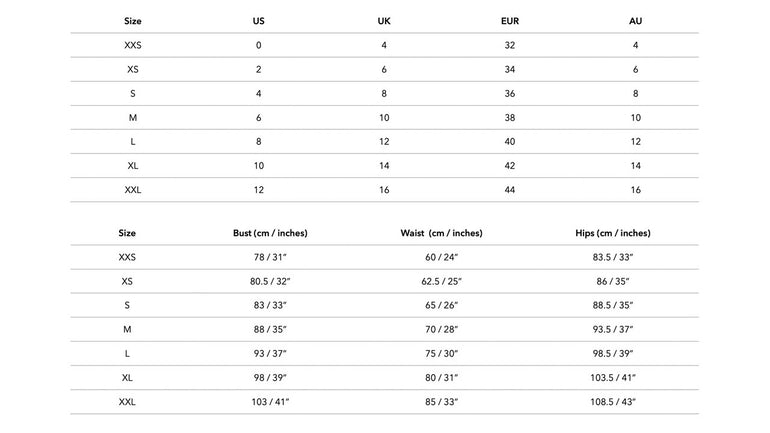Select the hips value "83.5 / 33″"

tap(613, 258)
